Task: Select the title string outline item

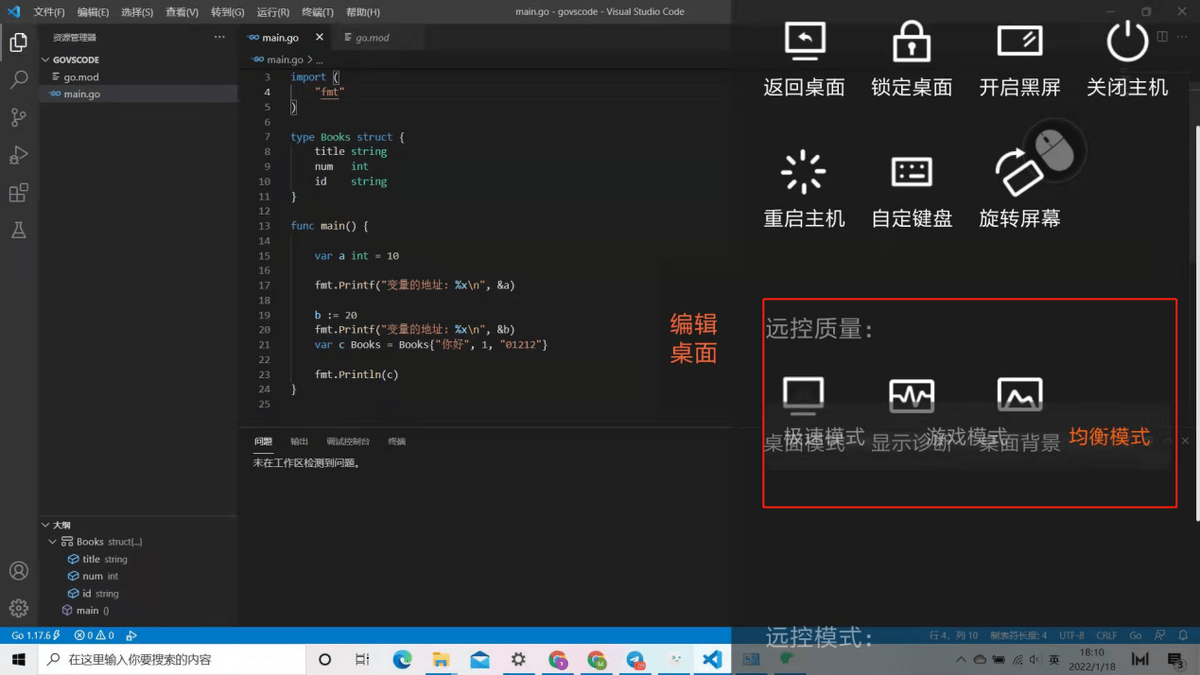Action: (x=138, y=559)
